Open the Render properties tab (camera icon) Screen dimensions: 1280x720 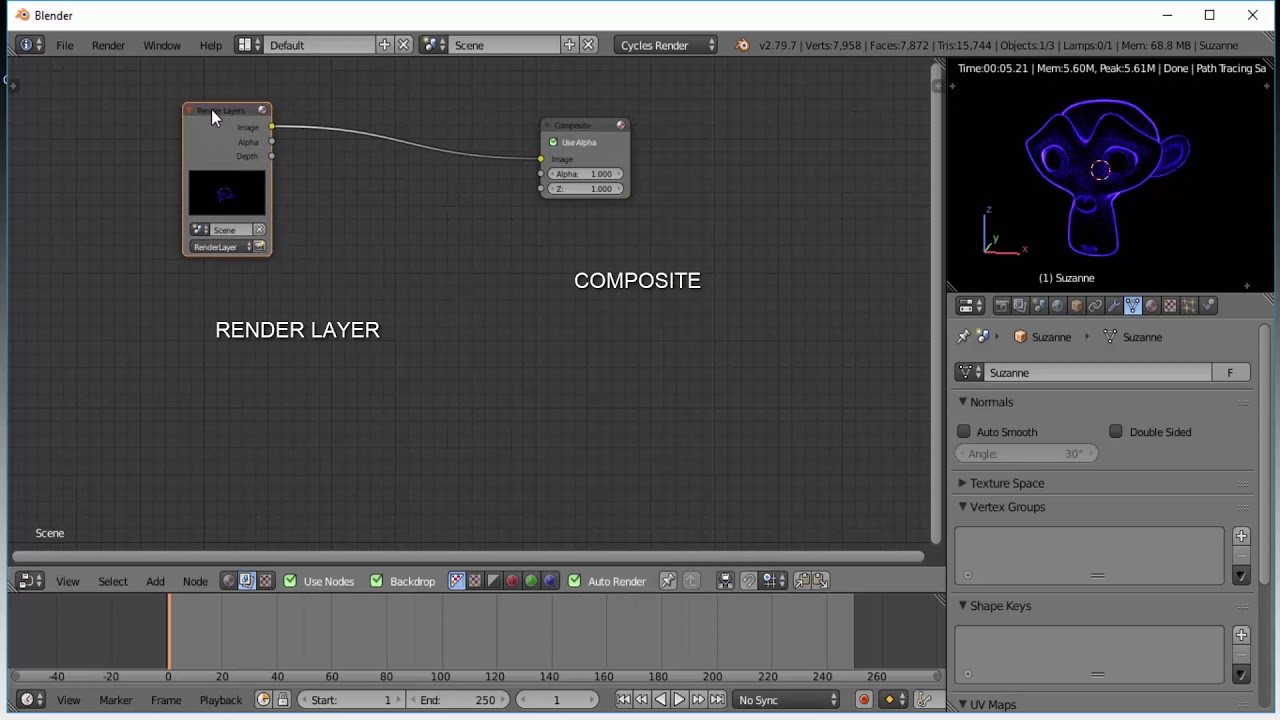(x=1002, y=306)
